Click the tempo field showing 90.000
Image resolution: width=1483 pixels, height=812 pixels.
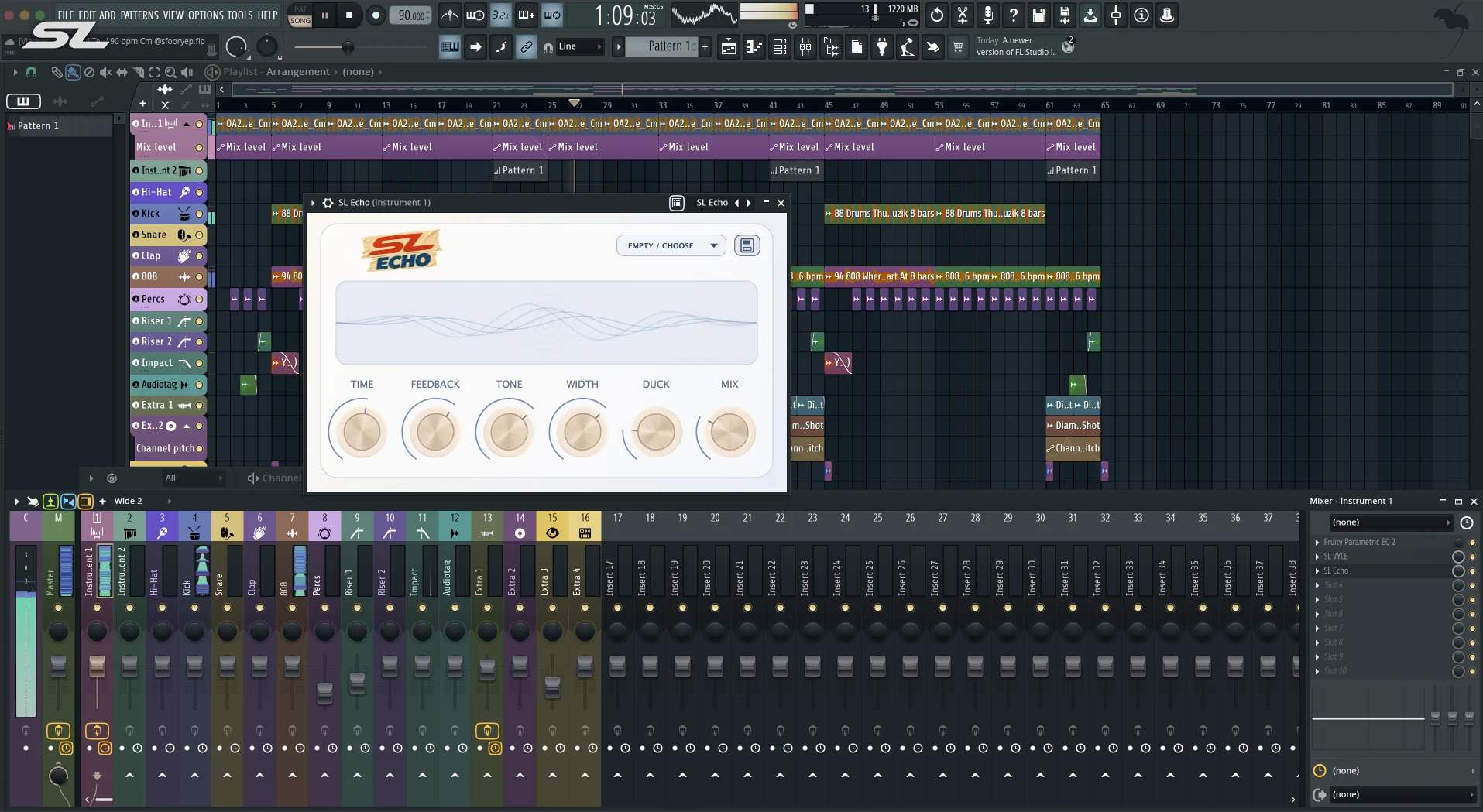coord(410,15)
